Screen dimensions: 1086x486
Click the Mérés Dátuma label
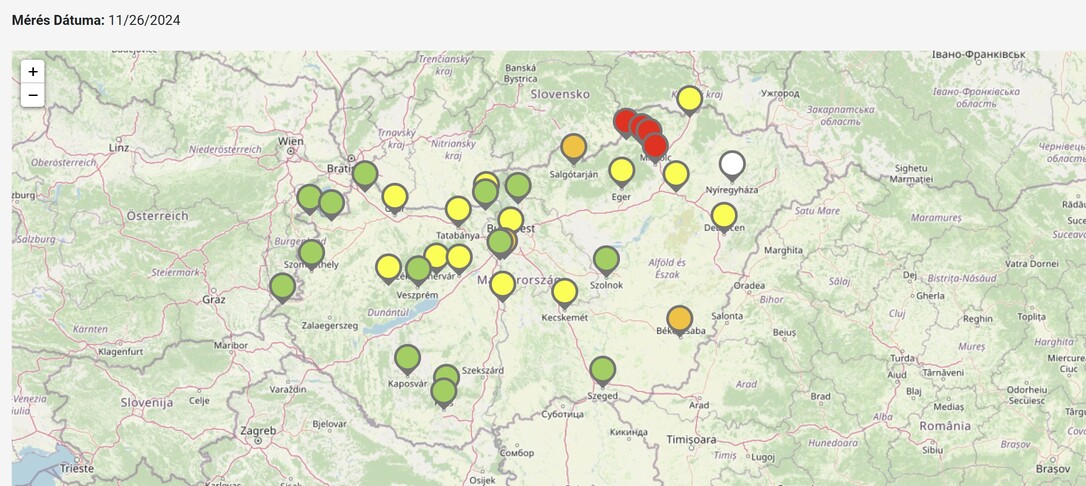pos(58,20)
